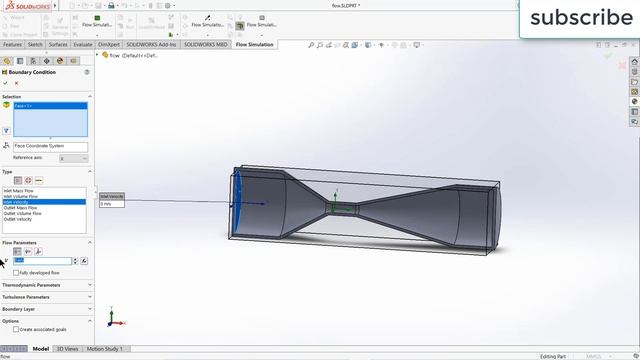The width and height of the screenshot is (640, 360).
Task: Open Boundary Condition help icon
Action: tap(87, 72)
